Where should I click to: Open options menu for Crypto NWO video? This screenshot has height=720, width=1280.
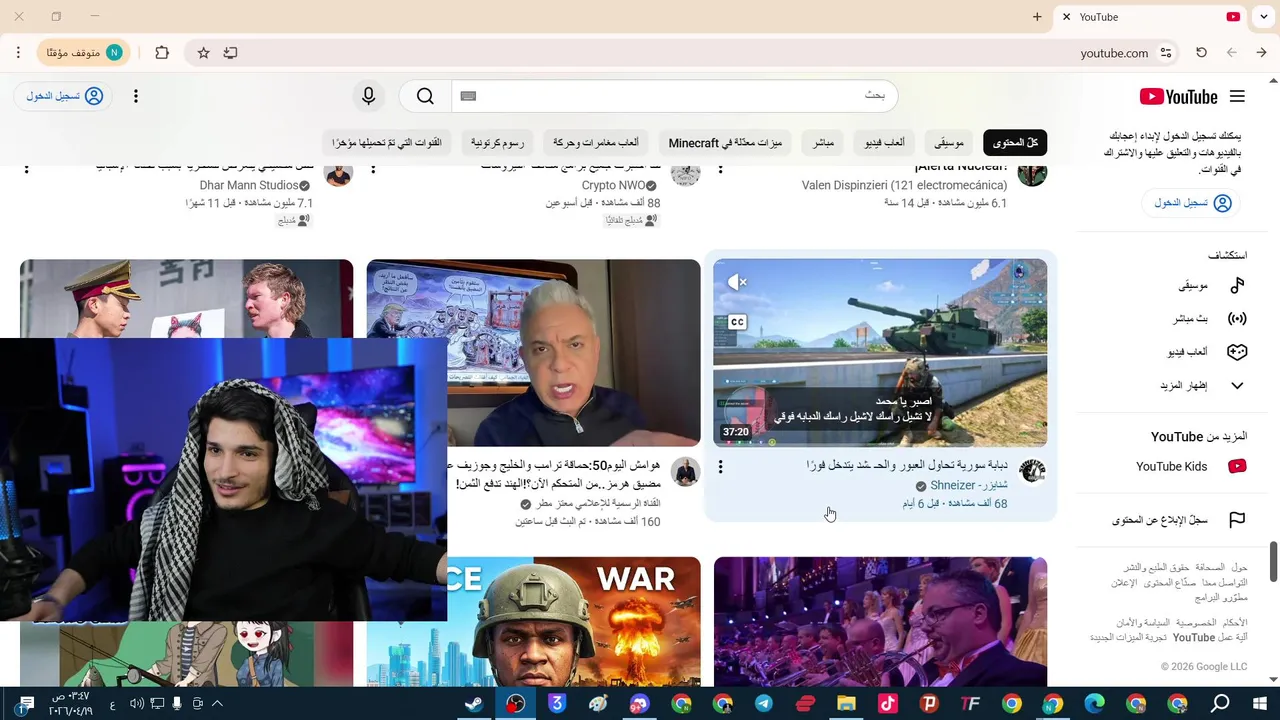coord(373,169)
